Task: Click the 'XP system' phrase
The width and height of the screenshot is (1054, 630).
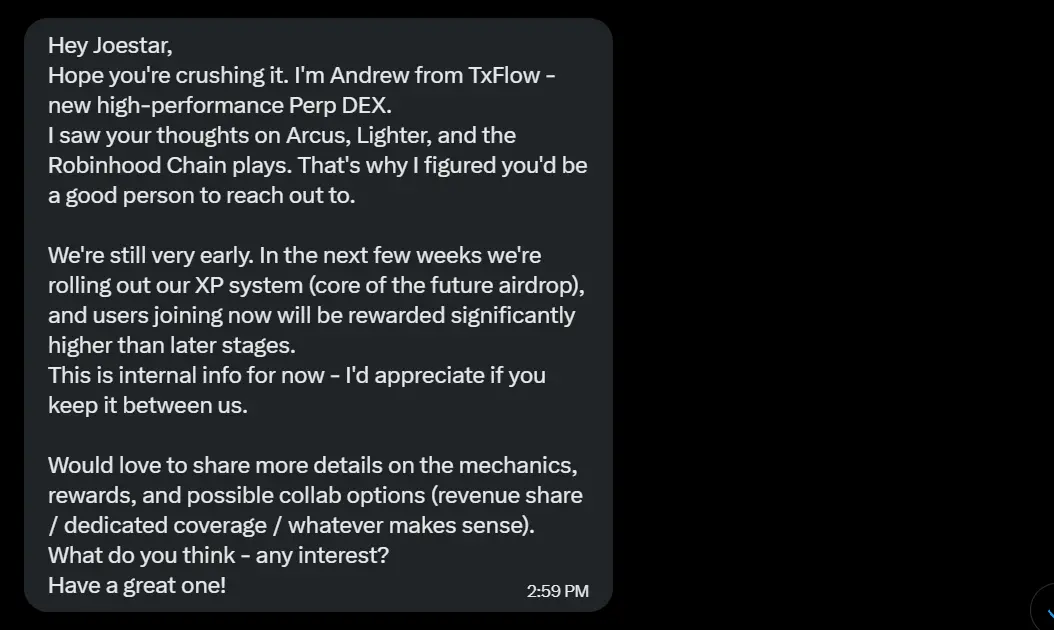Action: pyautogui.click(x=249, y=285)
